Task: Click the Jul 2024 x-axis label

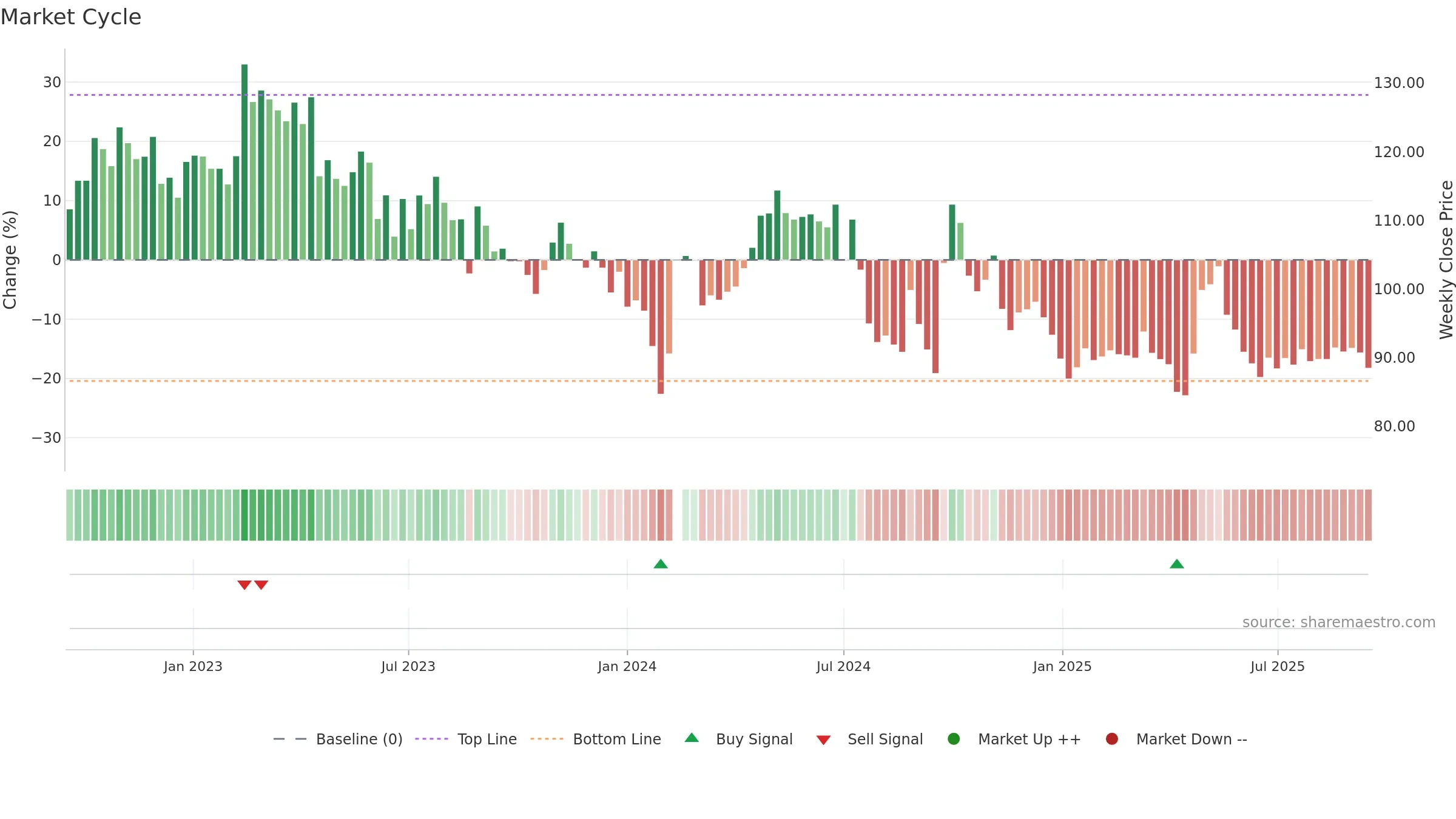Action: coord(843,667)
